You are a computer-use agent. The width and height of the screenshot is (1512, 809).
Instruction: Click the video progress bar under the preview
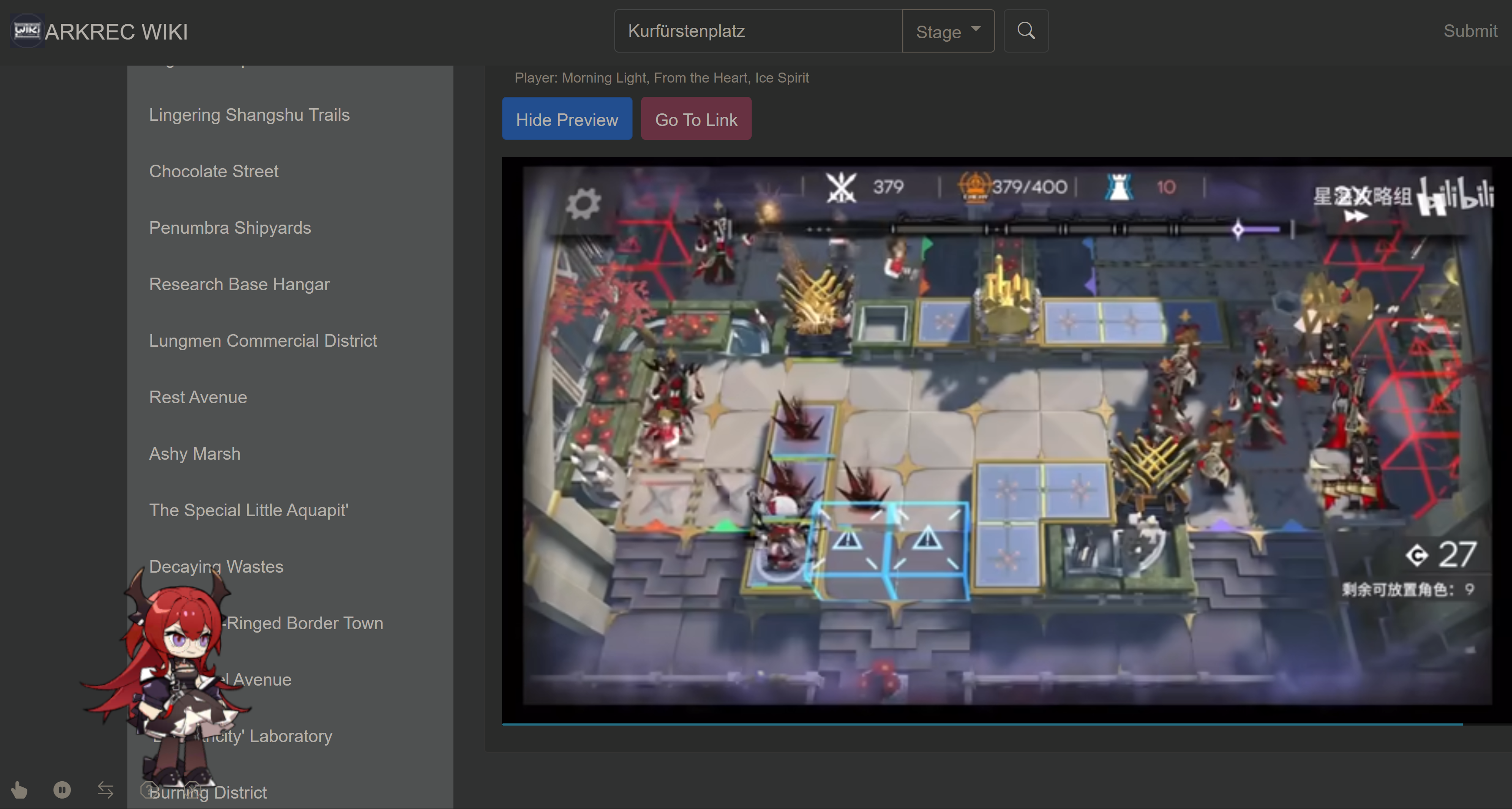(x=981, y=724)
